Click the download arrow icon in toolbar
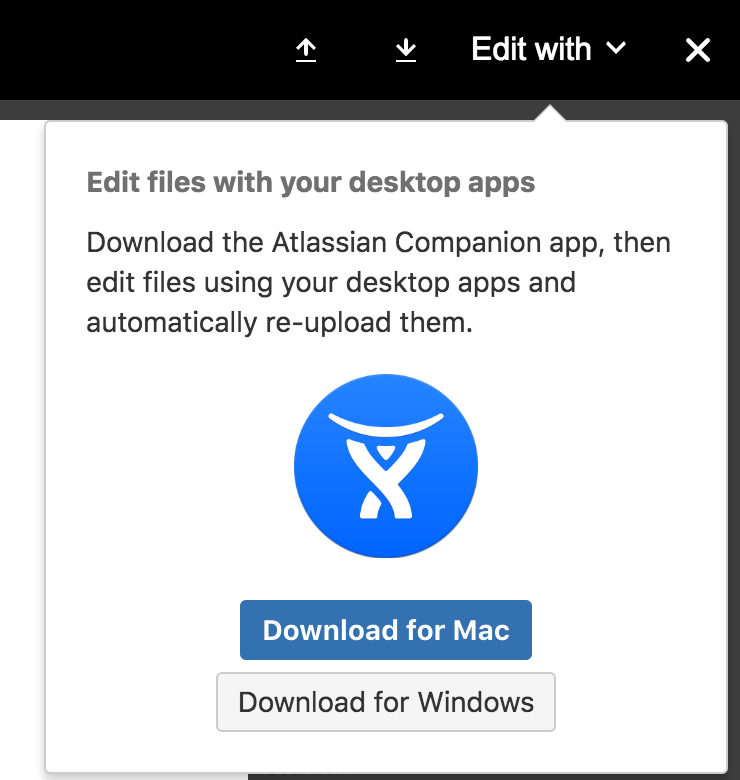This screenshot has height=780, width=740. [x=406, y=50]
